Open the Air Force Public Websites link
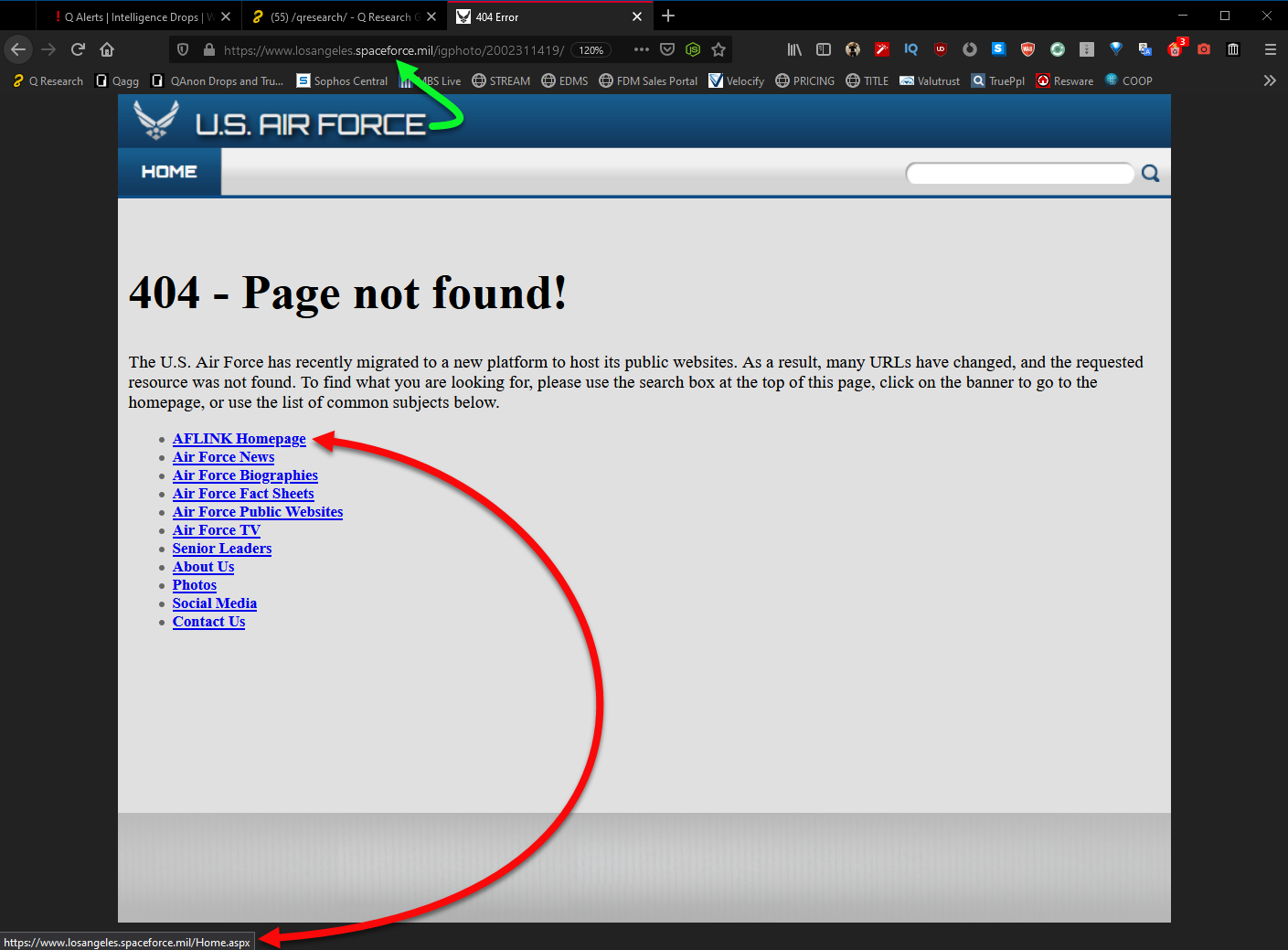The image size is (1288, 950). 258,512
